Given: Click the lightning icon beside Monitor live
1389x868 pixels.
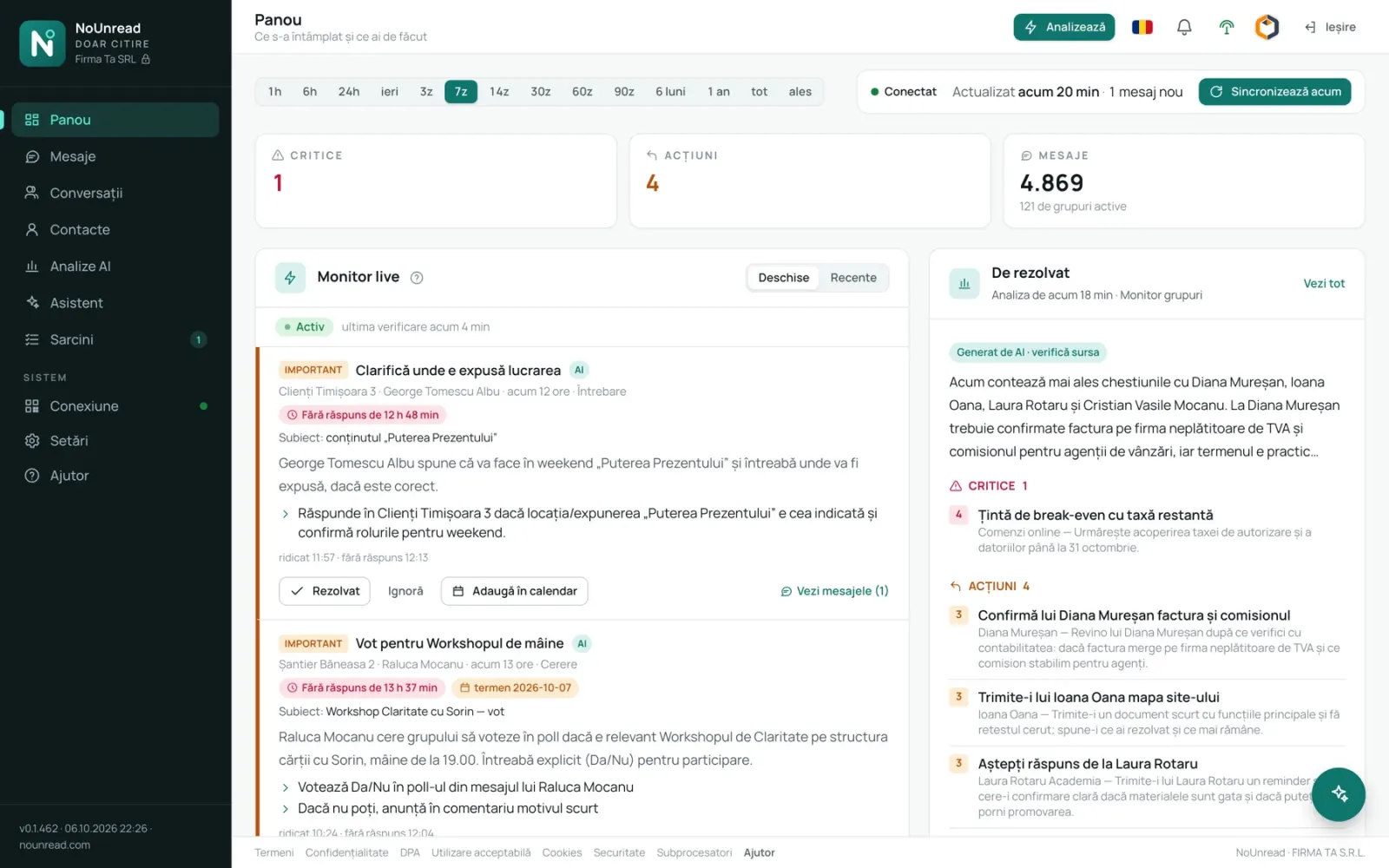Looking at the screenshot, I should coord(290,278).
